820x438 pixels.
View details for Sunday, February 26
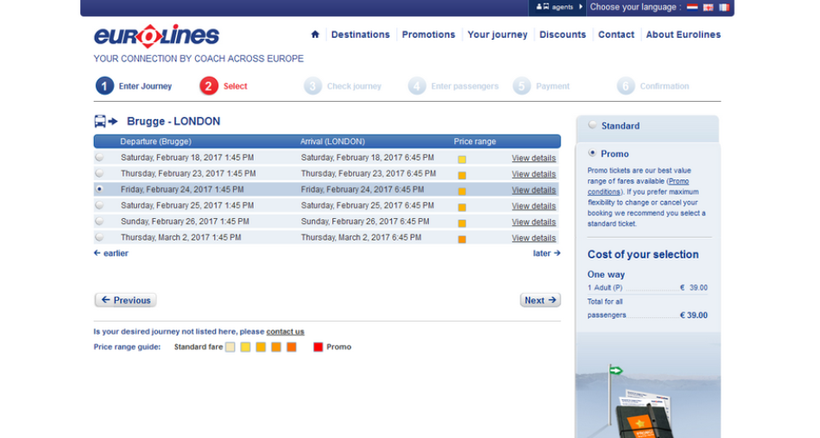point(533,222)
